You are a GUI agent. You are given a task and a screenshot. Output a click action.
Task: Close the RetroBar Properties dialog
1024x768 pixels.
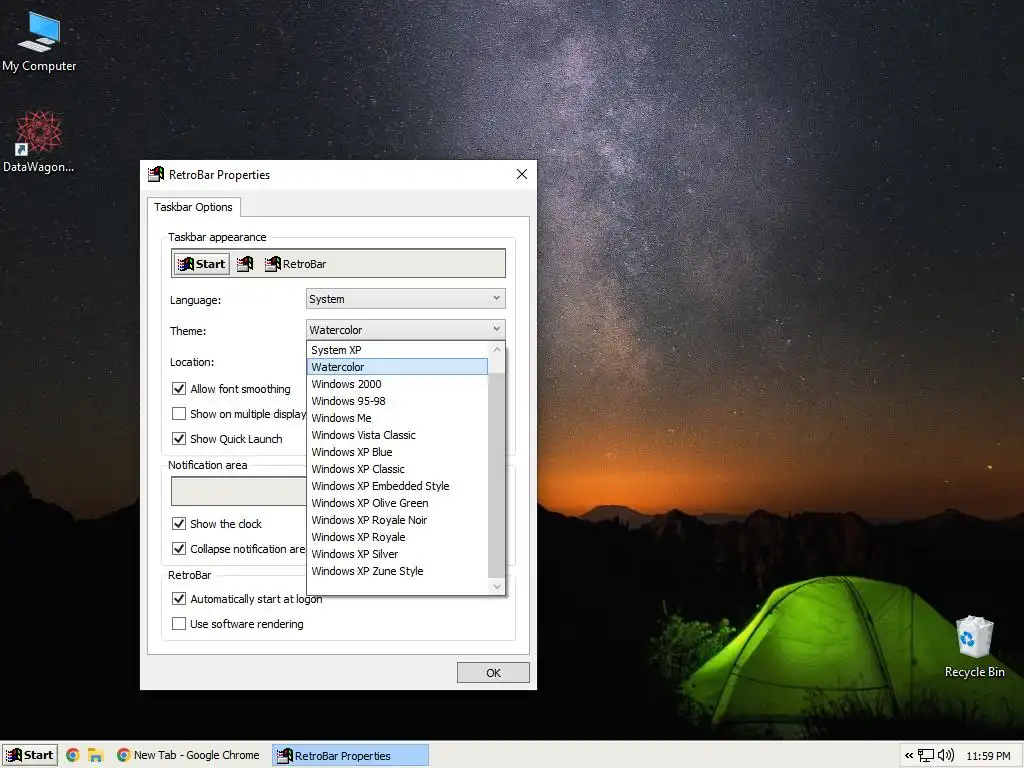coord(522,174)
